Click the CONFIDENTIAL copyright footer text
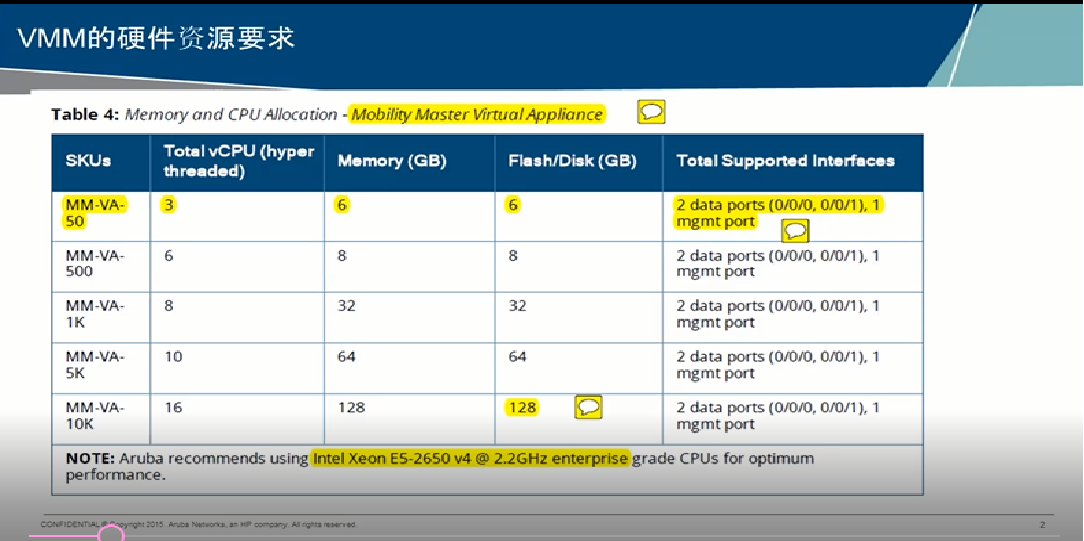This screenshot has width=1084, height=541. tap(199, 524)
